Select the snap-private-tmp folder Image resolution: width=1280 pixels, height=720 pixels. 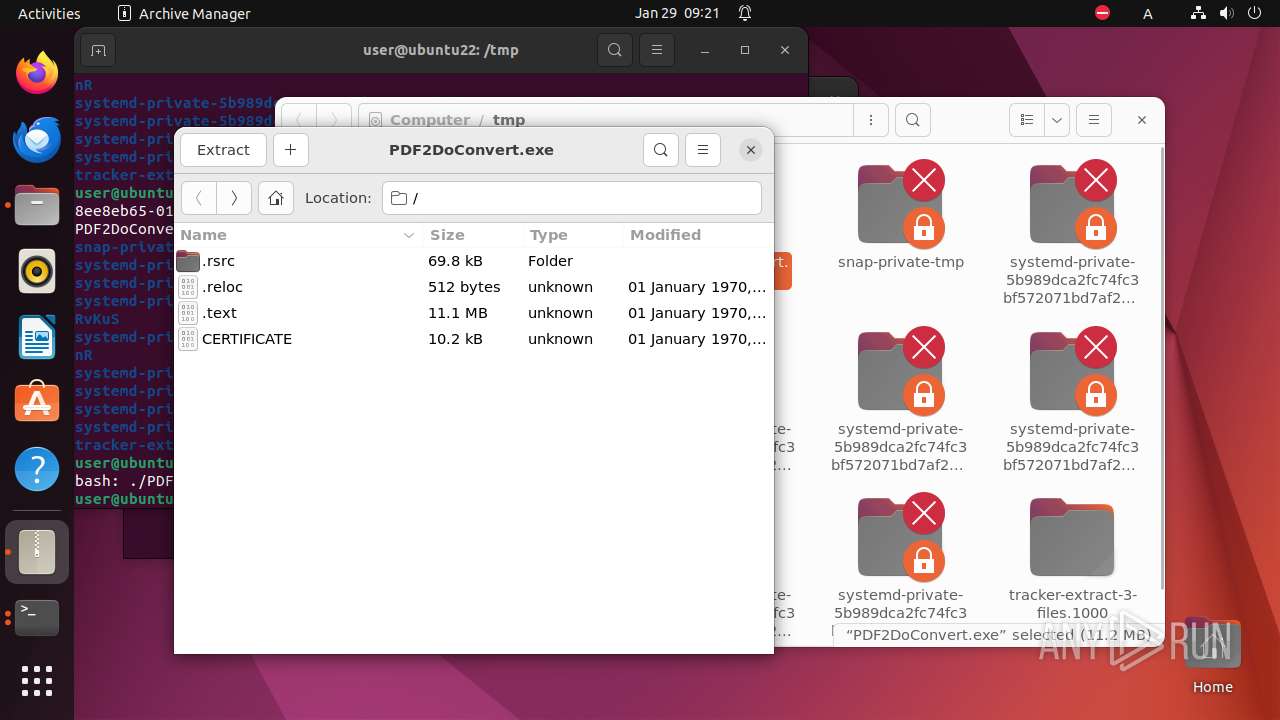click(901, 215)
